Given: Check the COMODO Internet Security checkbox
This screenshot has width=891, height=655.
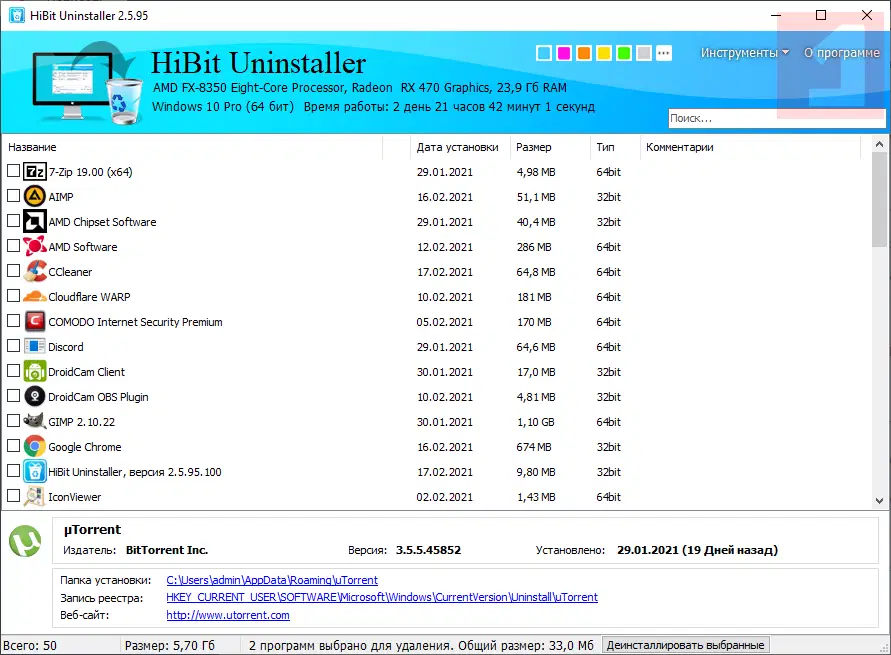Looking at the screenshot, I should (14, 320).
